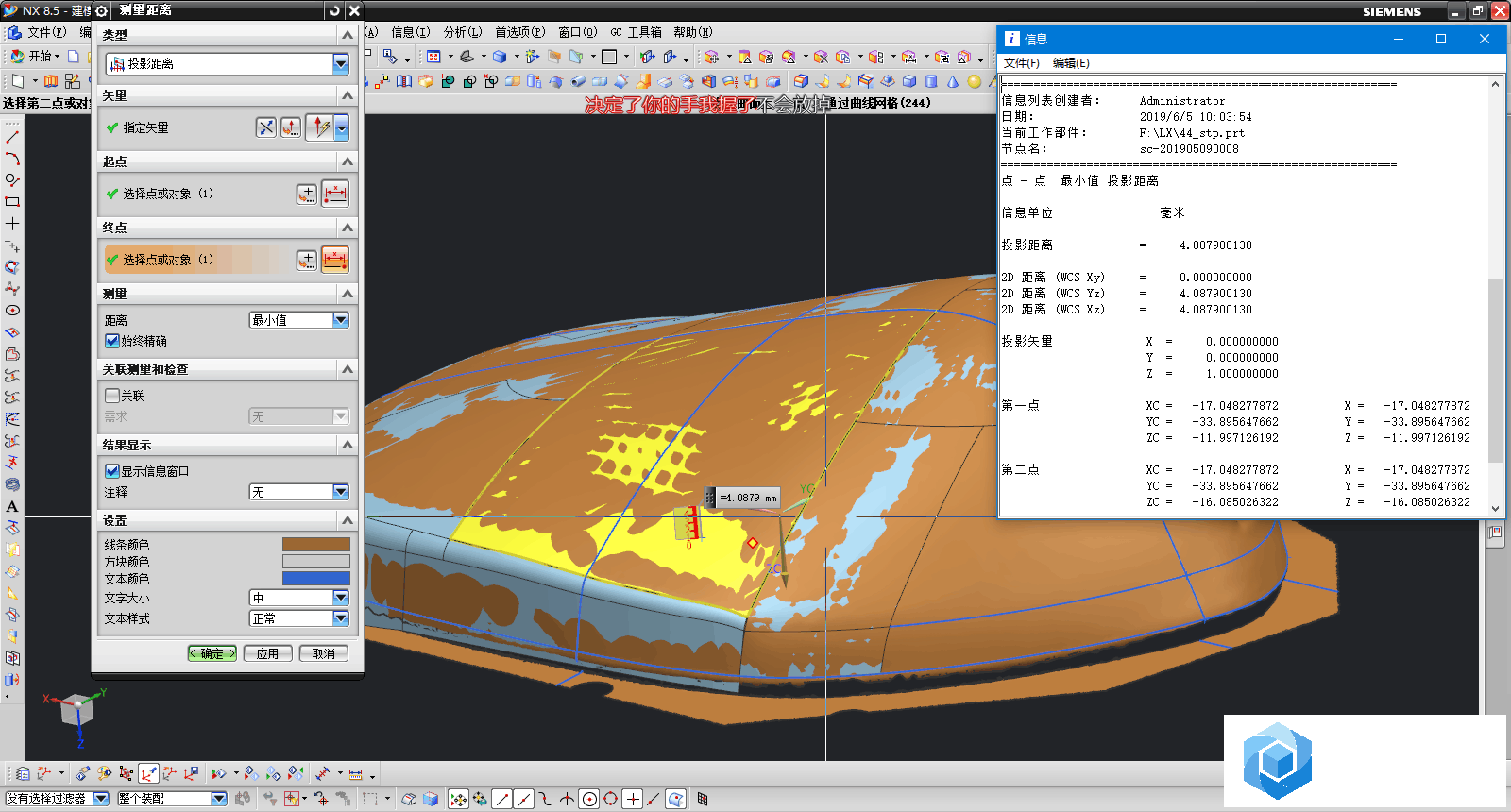The width and height of the screenshot is (1511, 812).
Task: Open the 文件(F) menu in NX
Action: [x=46, y=32]
